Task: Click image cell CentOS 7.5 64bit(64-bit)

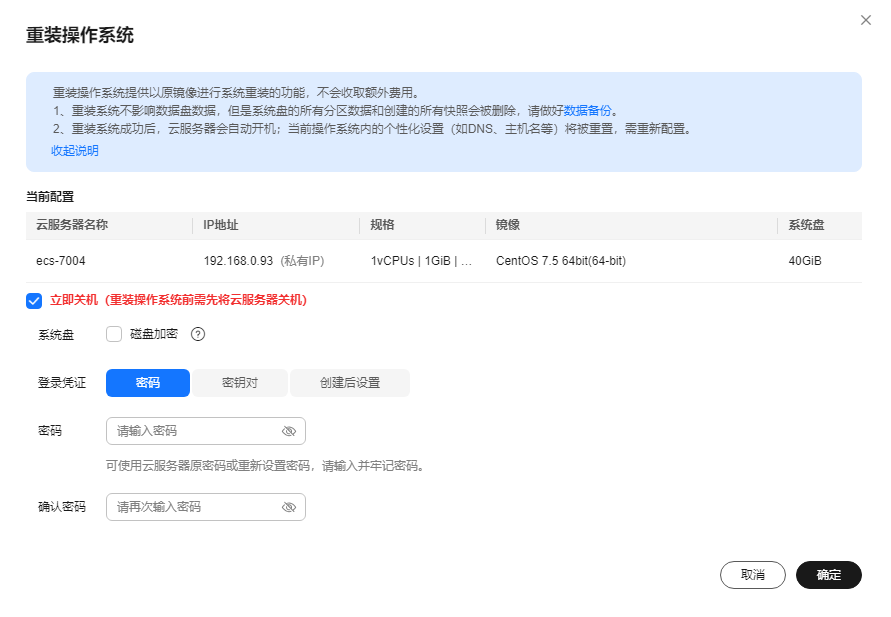Action: point(561,261)
